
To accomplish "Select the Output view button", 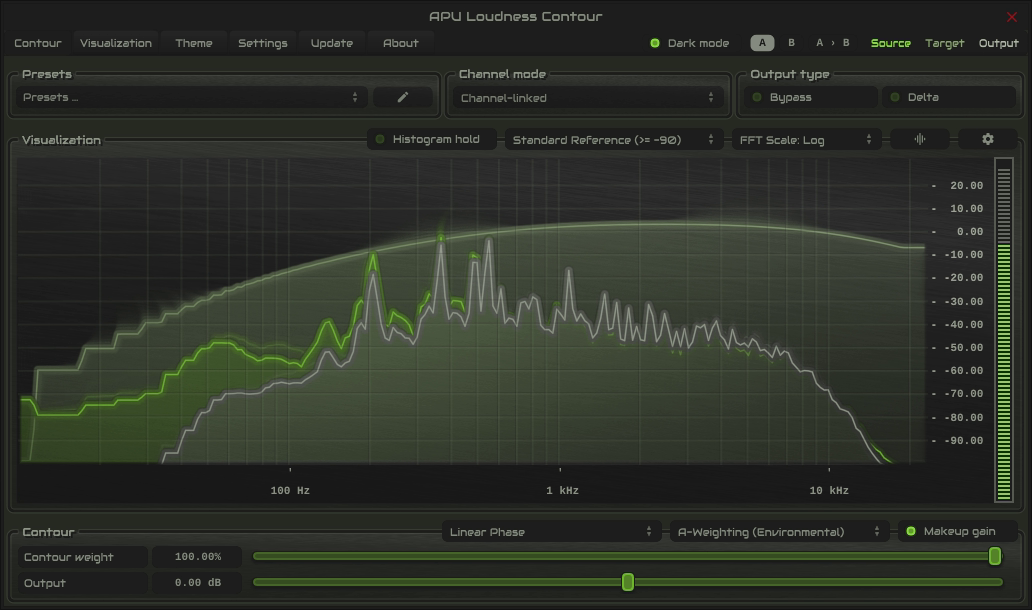I will [x=998, y=43].
